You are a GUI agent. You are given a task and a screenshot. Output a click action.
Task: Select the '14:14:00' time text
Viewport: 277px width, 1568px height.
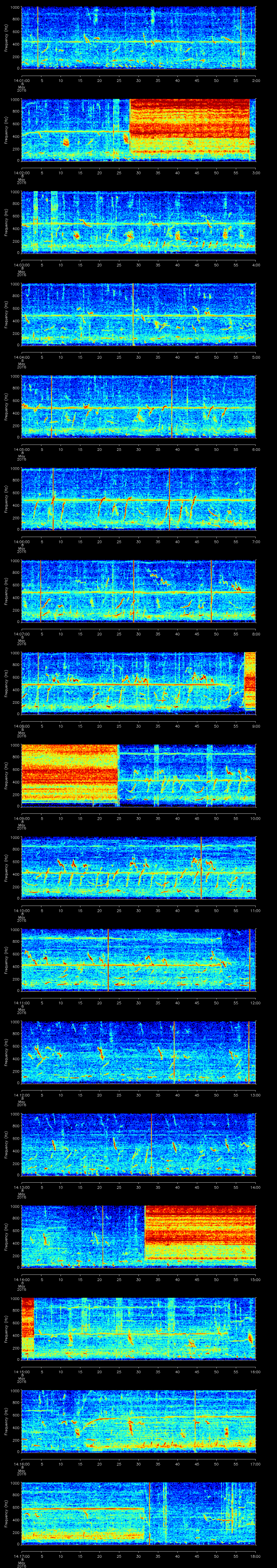[x=21, y=1279]
